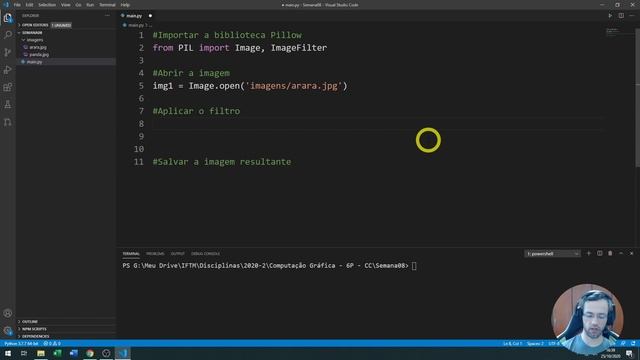Open the powershell terminal selector dropdown
This screenshot has width=640, height=360.
click(552, 254)
